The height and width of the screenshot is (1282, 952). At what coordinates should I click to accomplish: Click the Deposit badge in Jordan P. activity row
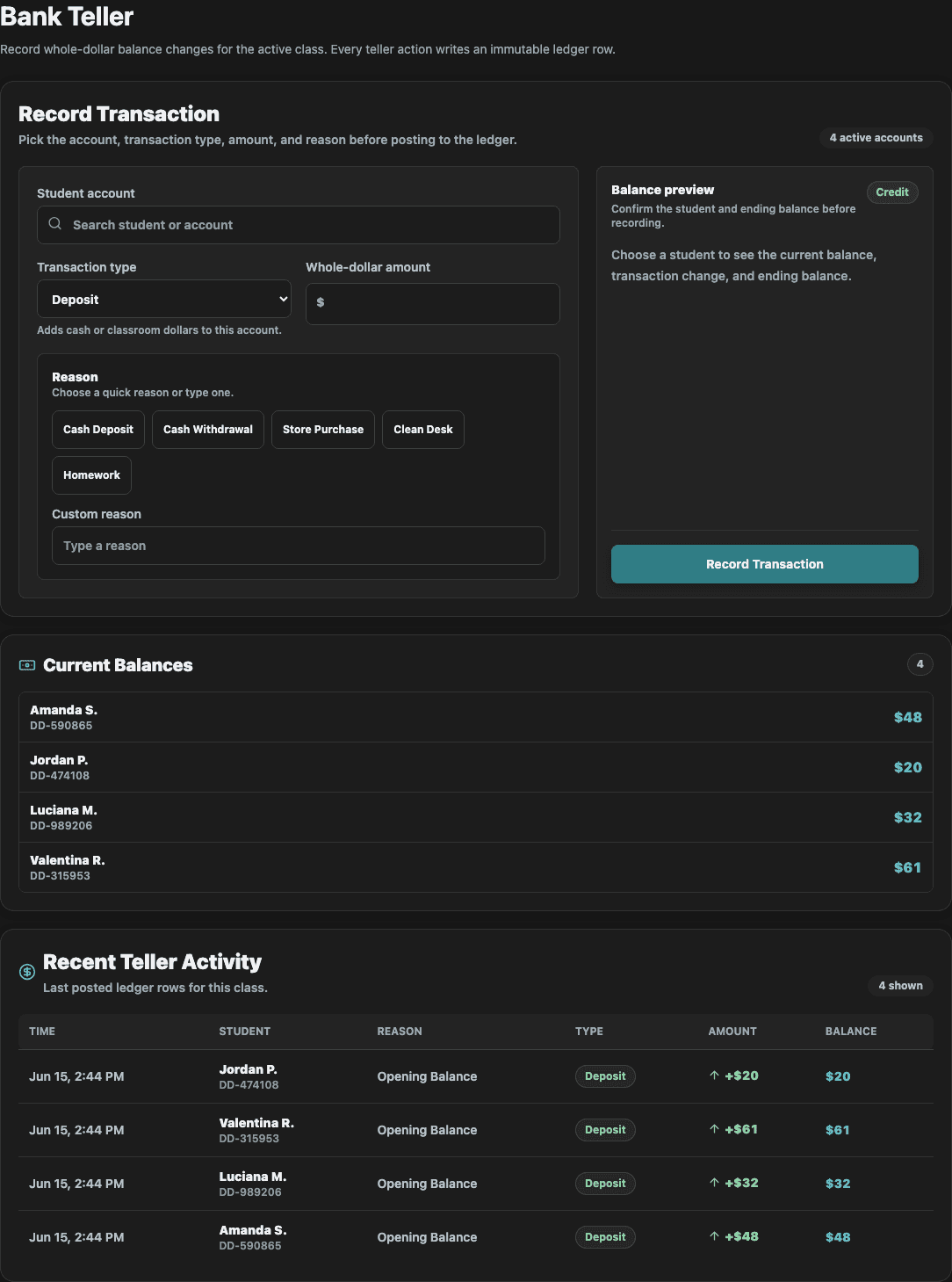tap(605, 1076)
